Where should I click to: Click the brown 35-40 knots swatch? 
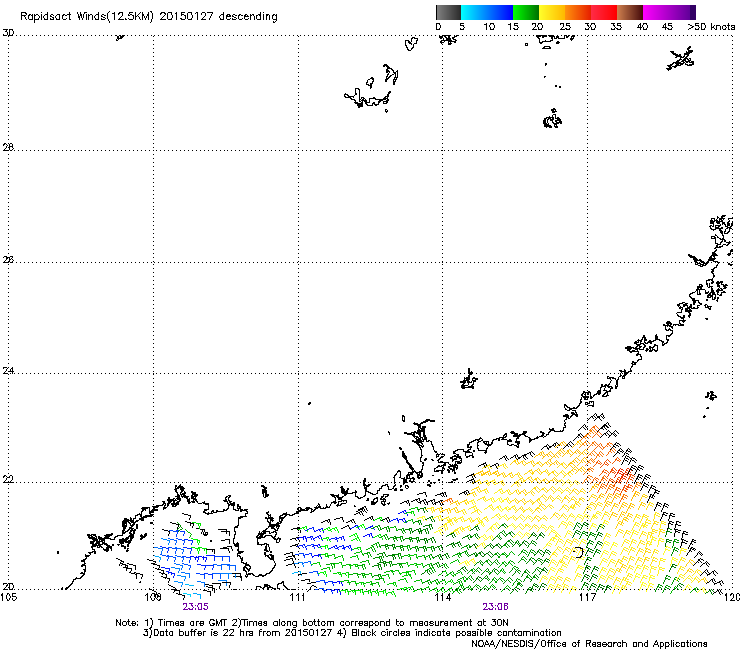point(630,12)
